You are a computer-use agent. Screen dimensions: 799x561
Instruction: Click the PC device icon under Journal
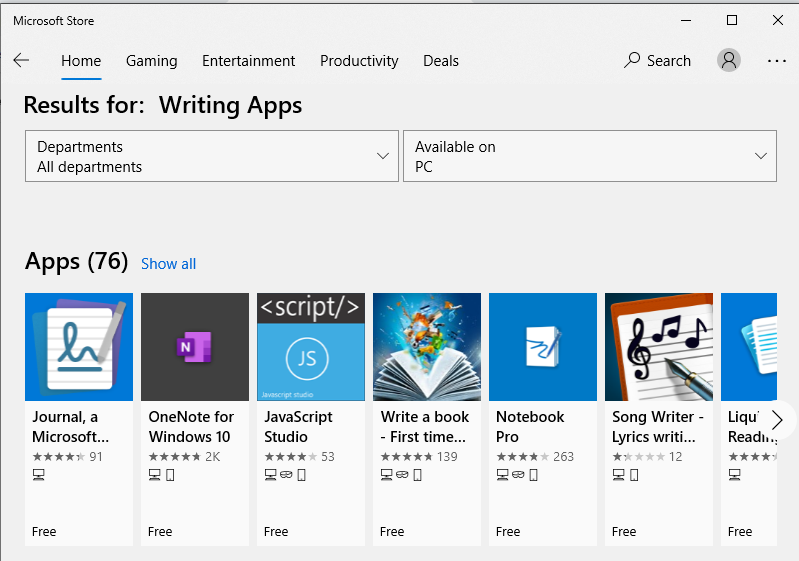point(39,475)
